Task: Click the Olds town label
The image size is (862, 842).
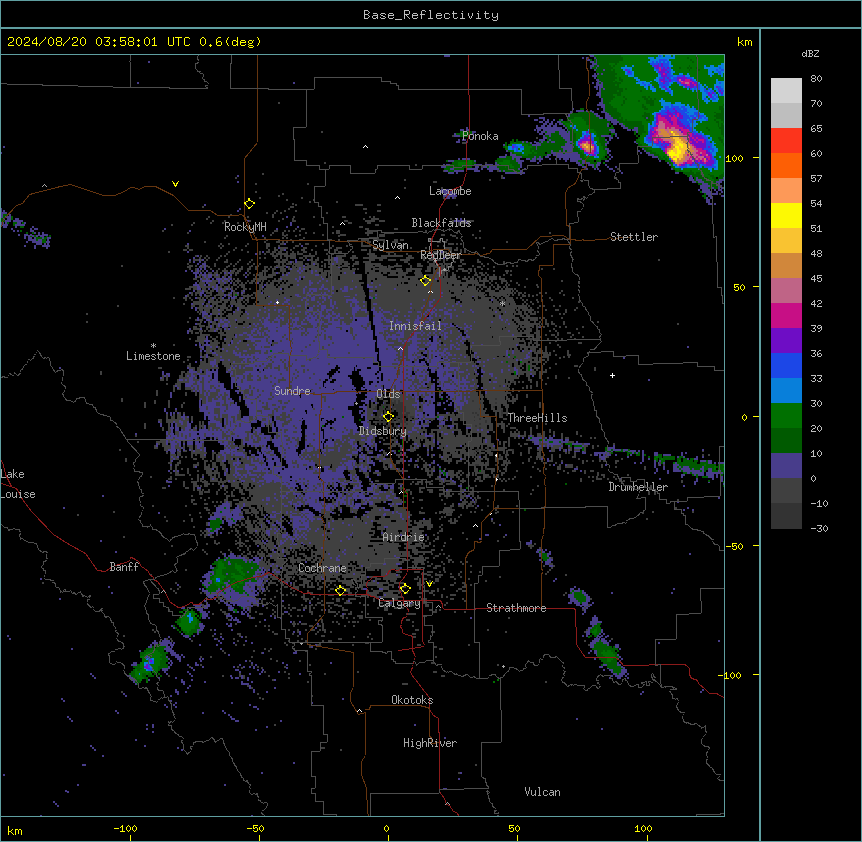Action: click(388, 394)
